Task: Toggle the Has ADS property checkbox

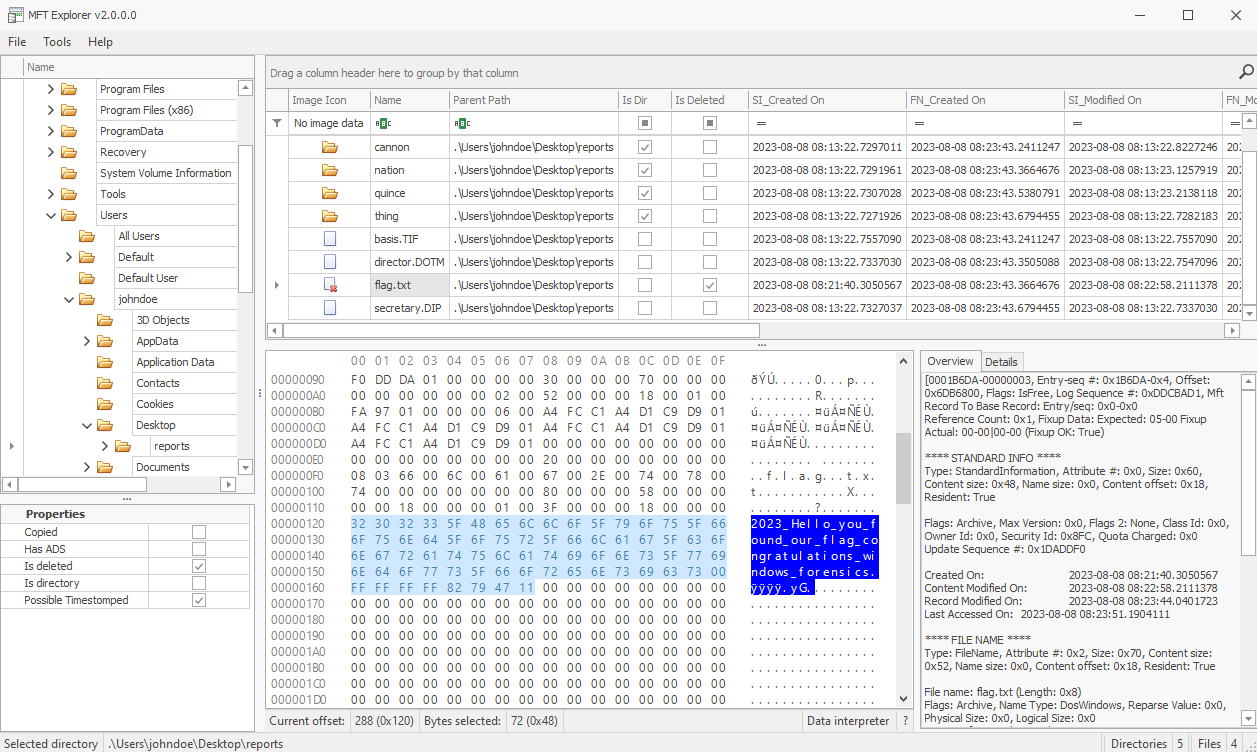Action: pyautogui.click(x=199, y=549)
